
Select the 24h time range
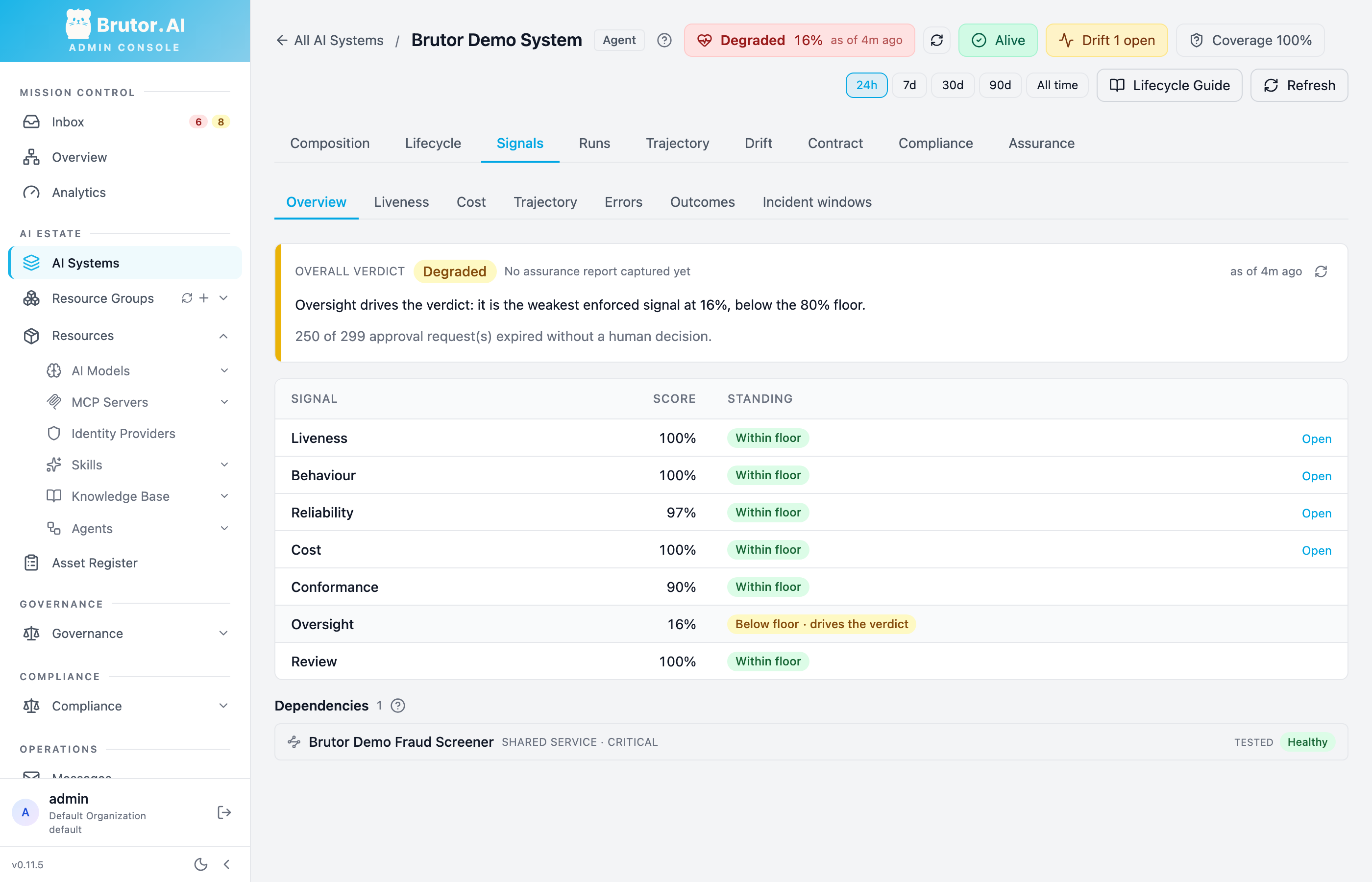[866, 85]
